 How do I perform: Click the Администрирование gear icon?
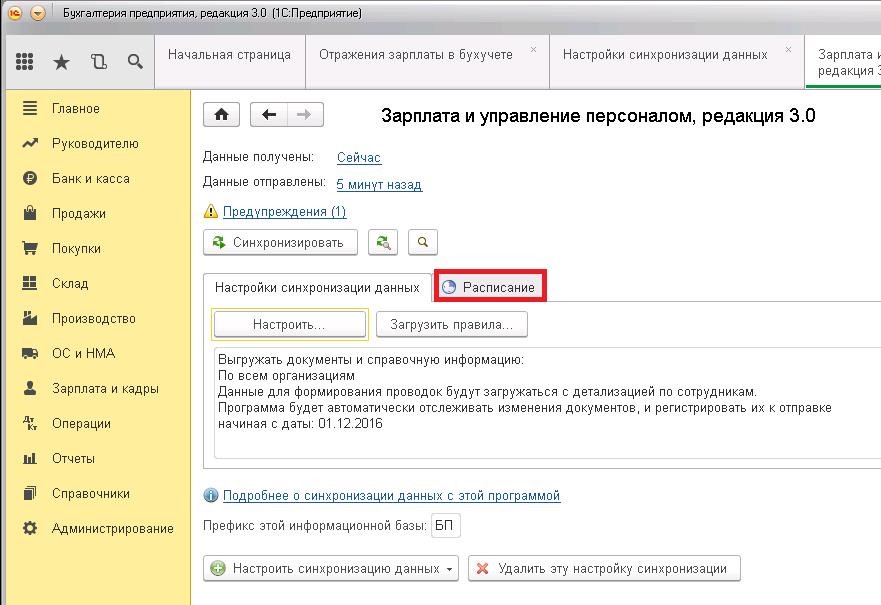(30, 528)
